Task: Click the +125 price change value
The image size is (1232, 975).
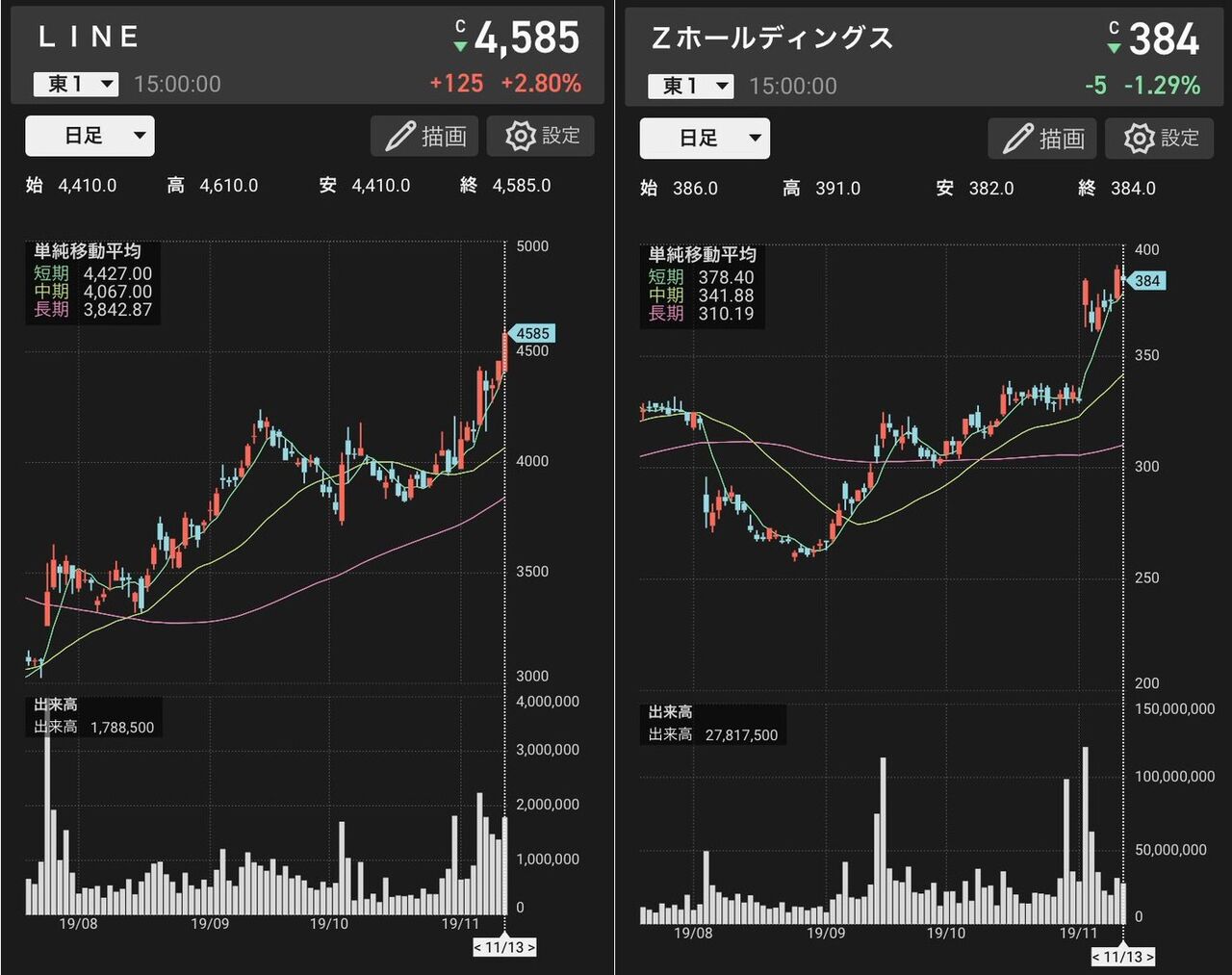Action: [456, 84]
